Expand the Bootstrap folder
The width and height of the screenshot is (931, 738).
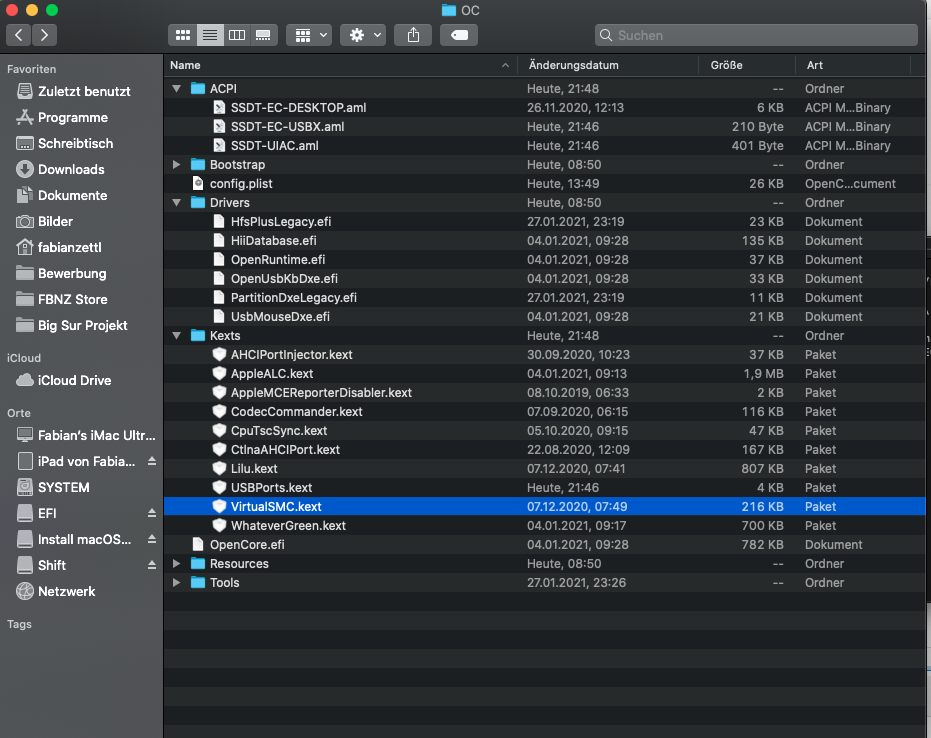176,164
